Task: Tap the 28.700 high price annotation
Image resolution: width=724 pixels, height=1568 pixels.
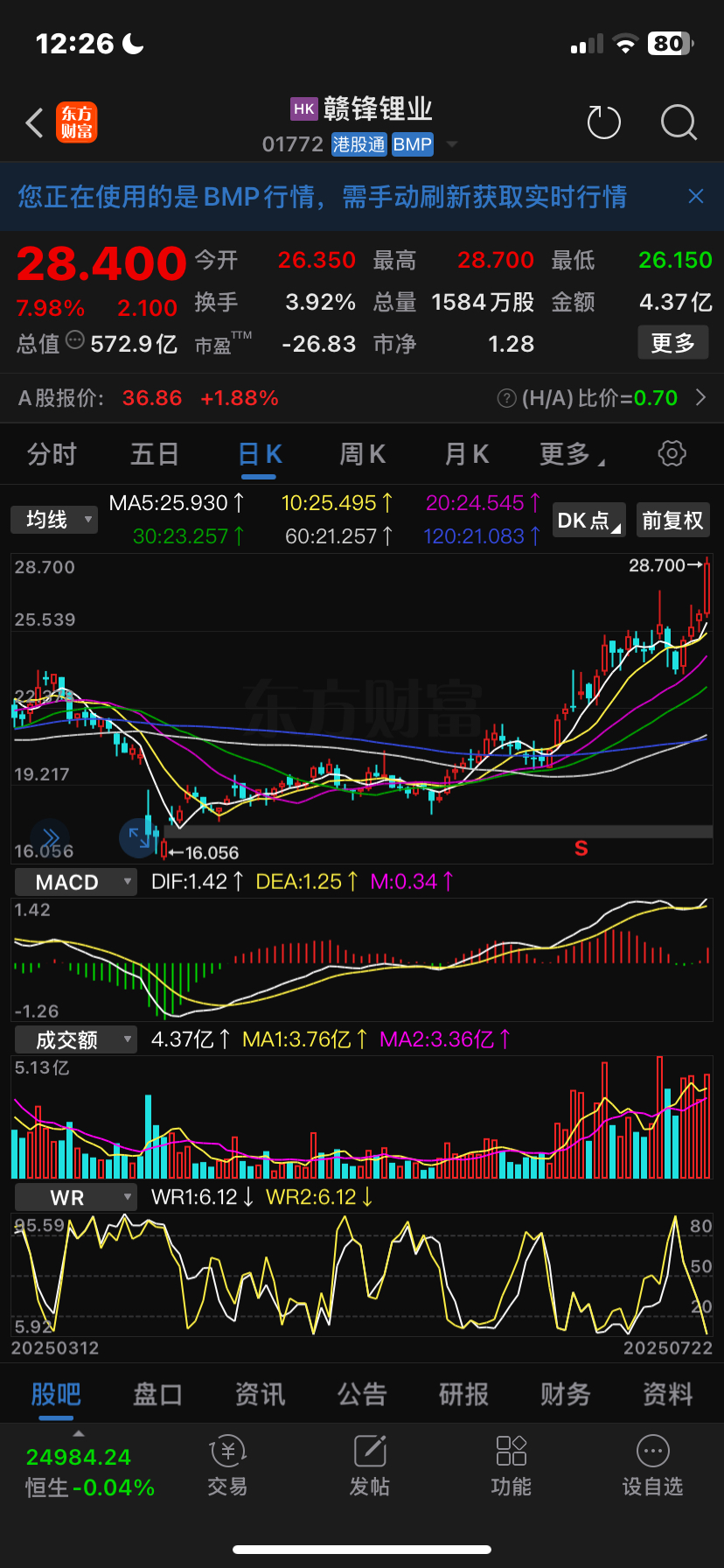Action: pyautogui.click(x=665, y=565)
